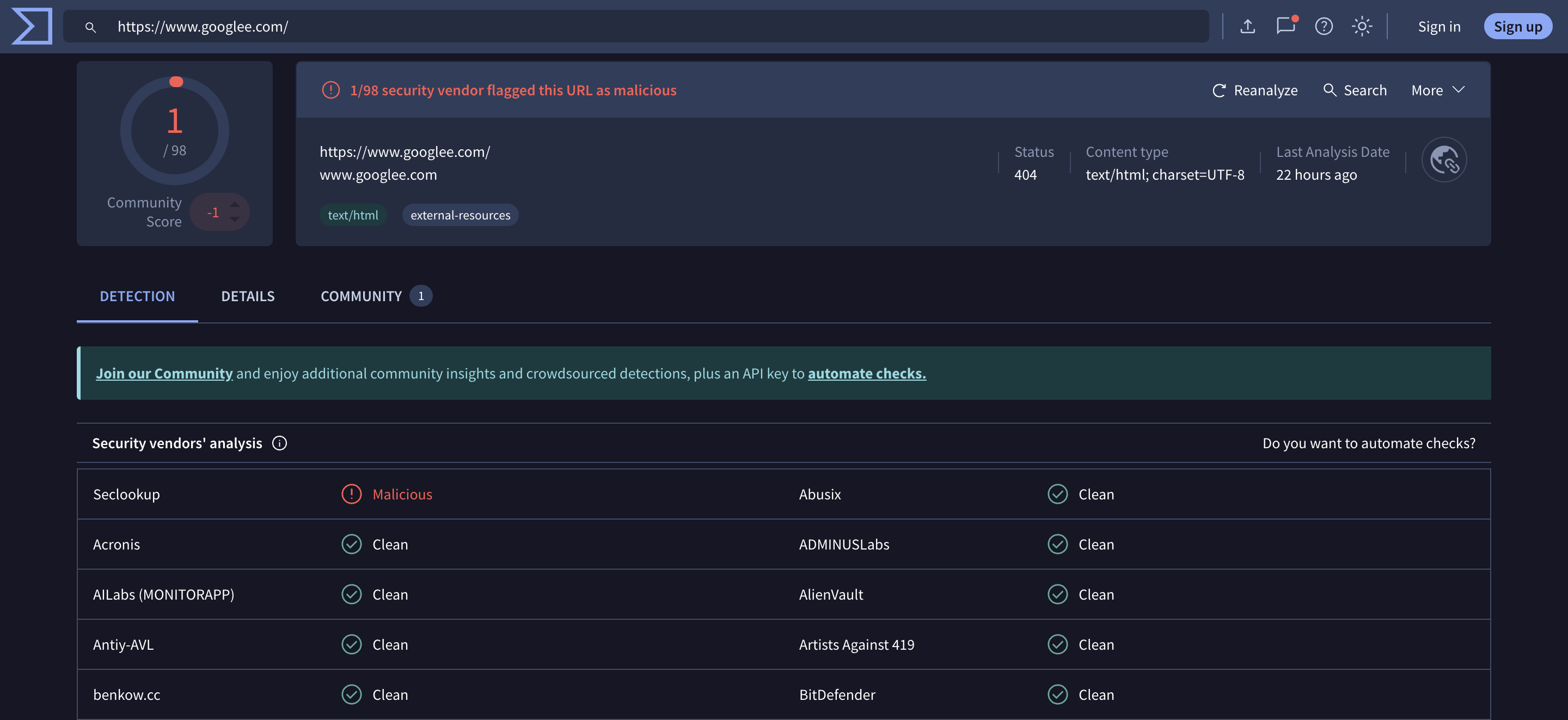Click the Sign up button
The width and height of the screenshot is (1568, 720).
(1517, 26)
